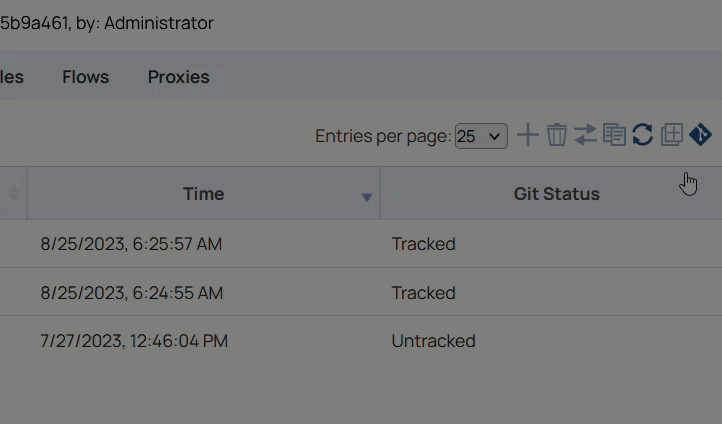Click the Git diamond icon
Screen dimensions: 722x424
tap(700, 135)
